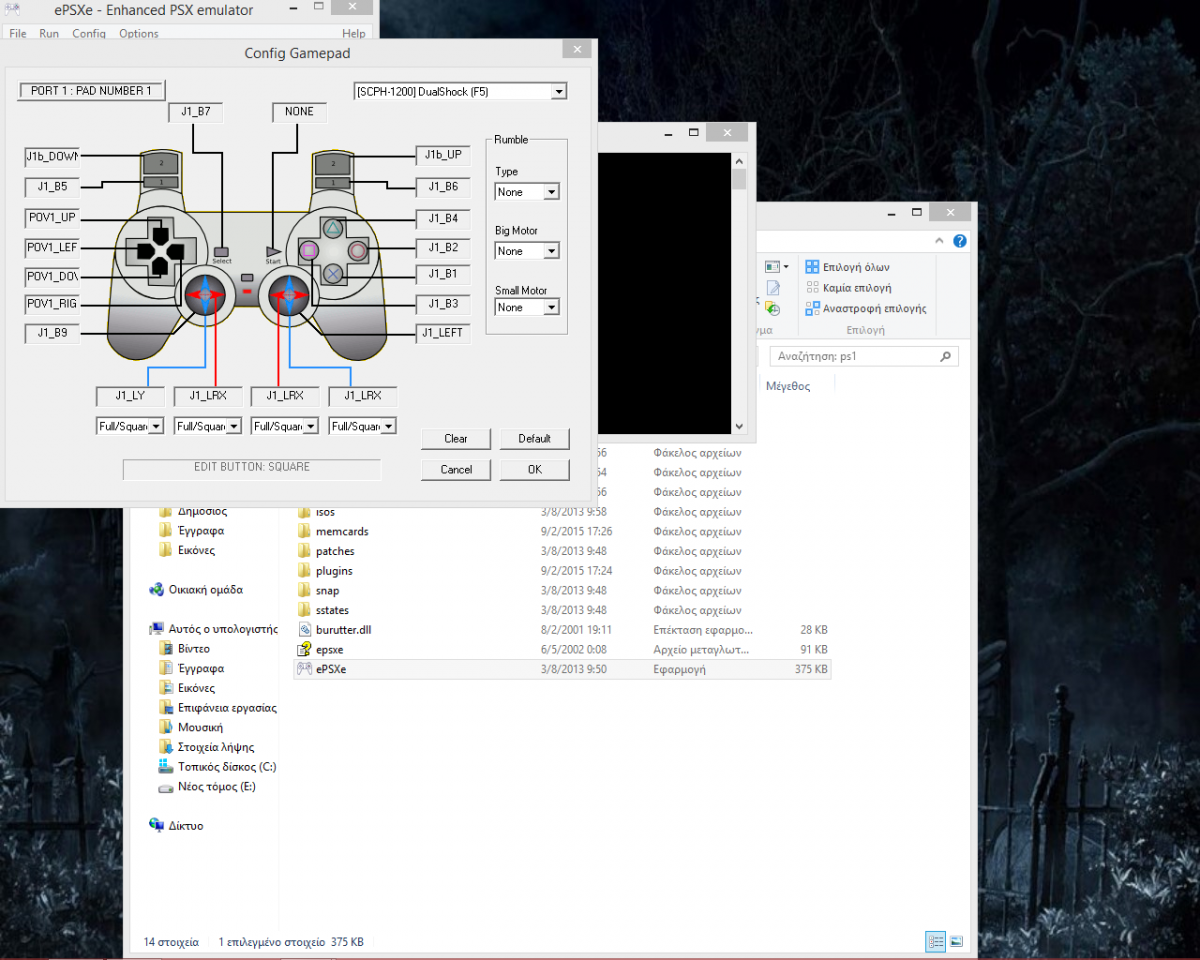Open the Options menu in ePSXe
This screenshot has width=1200, height=960.
pos(139,33)
